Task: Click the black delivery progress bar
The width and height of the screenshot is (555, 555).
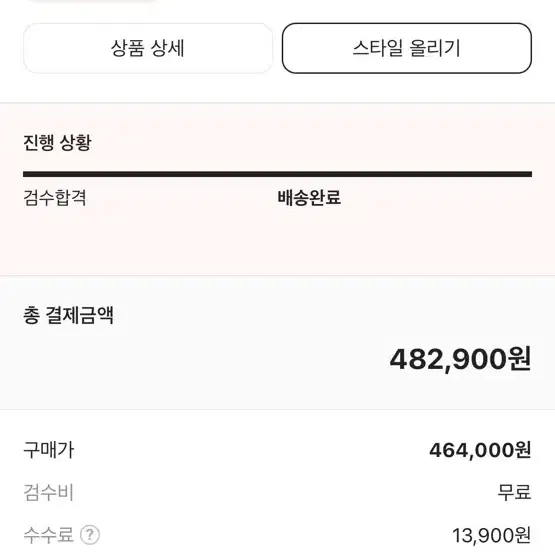Action: click(x=278, y=174)
